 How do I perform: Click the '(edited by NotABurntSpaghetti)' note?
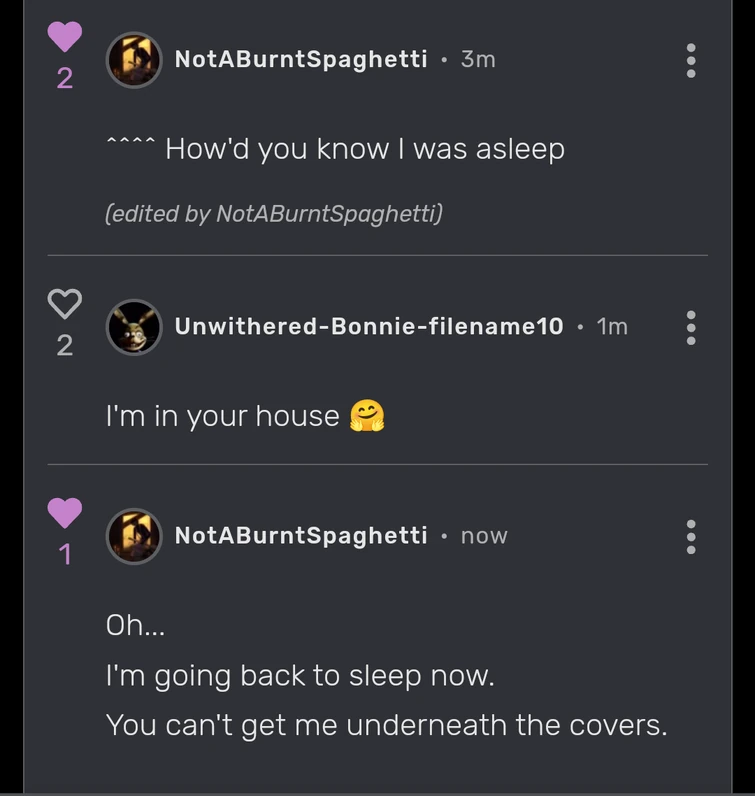273,213
